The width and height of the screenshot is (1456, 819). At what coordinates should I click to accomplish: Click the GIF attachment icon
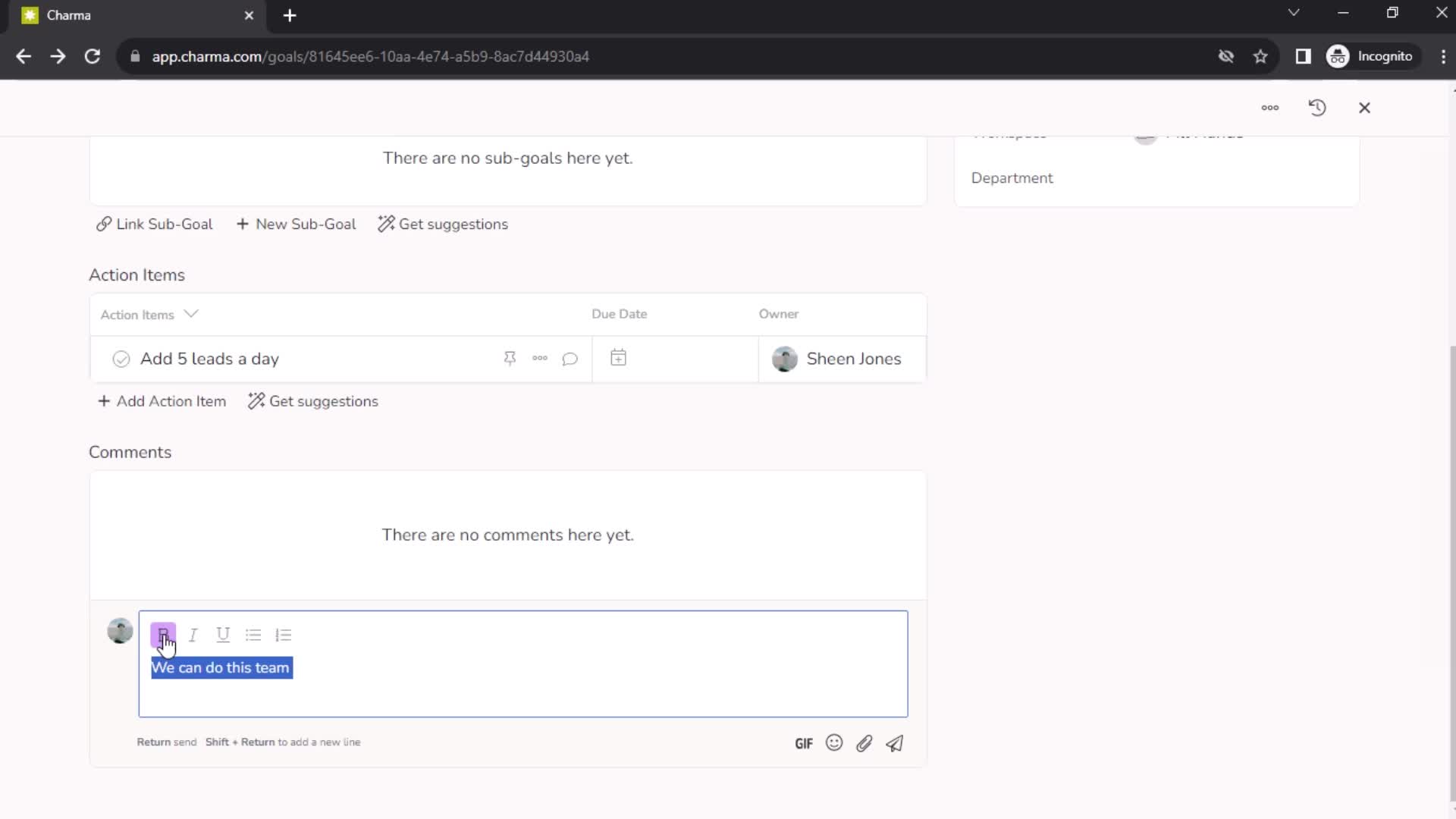[x=805, y=743]
